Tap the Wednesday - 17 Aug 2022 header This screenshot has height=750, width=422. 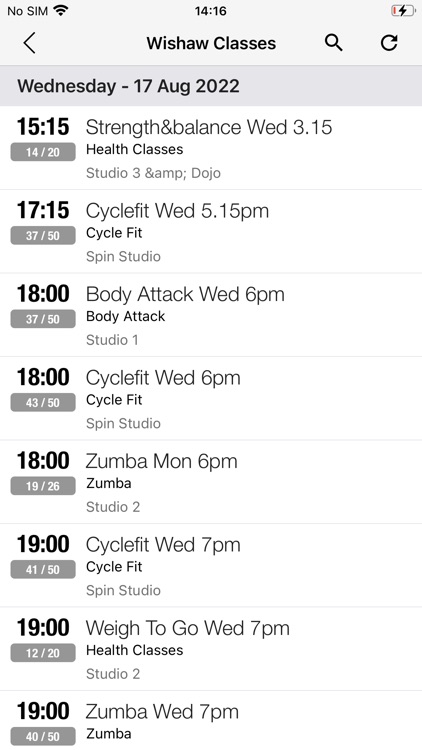point(211,86)
